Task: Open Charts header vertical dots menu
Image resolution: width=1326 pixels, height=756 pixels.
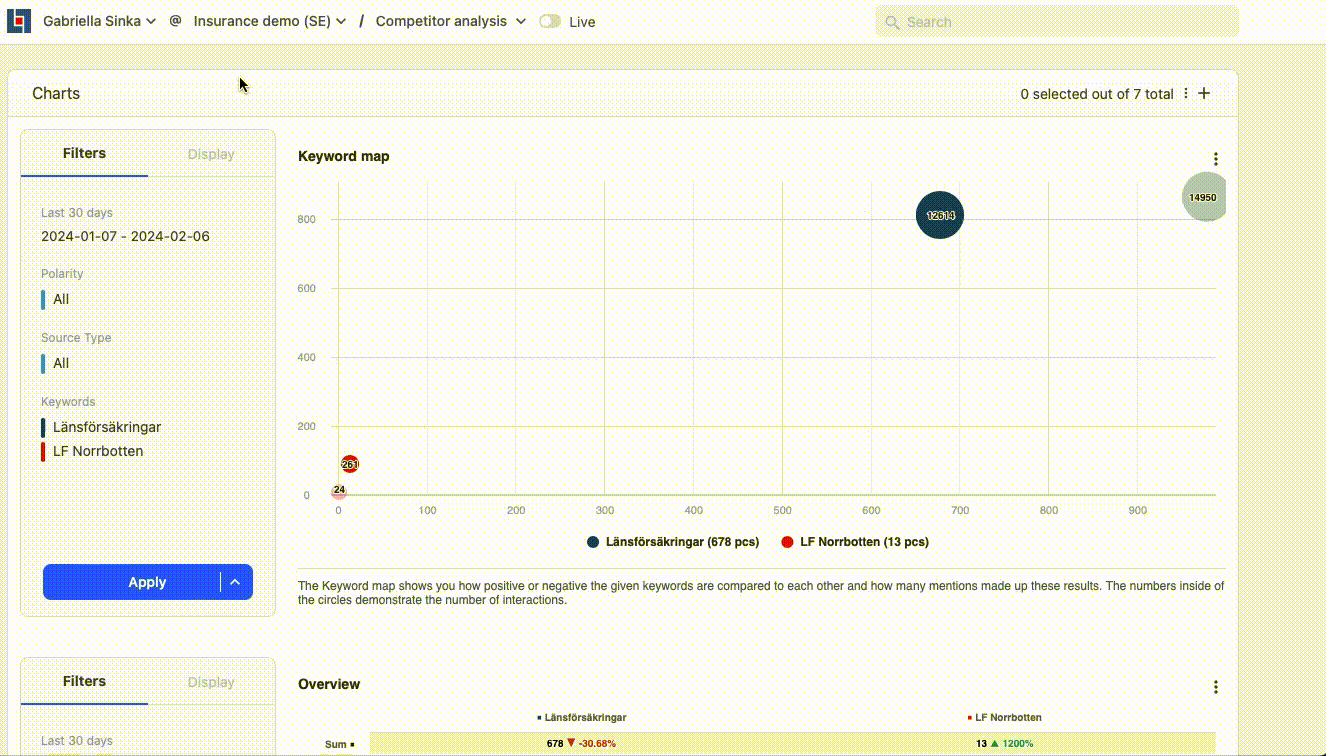Action: [x=1186, y=94]
